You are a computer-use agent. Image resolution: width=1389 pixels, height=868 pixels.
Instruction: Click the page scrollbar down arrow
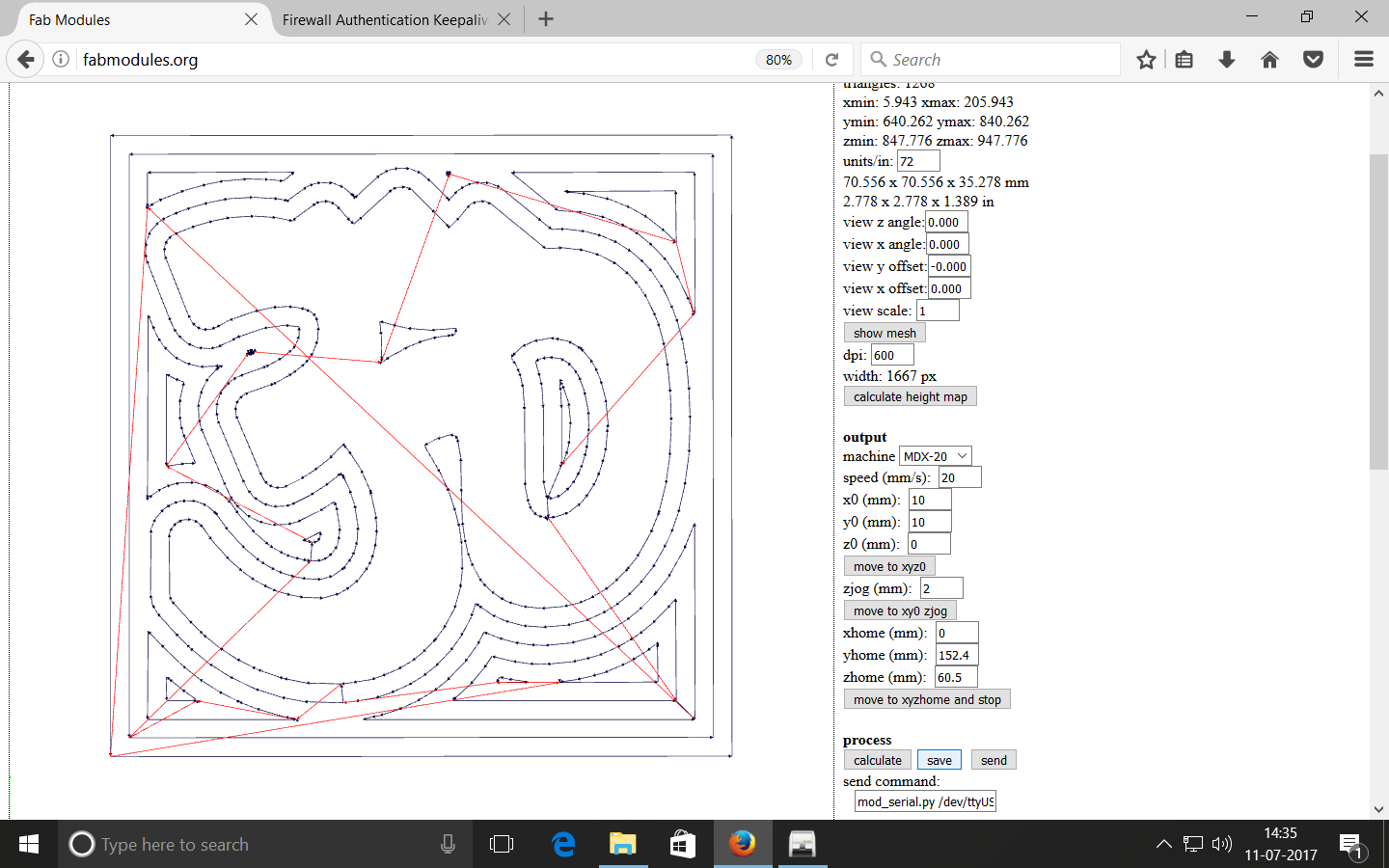(x=1378, y=809)
